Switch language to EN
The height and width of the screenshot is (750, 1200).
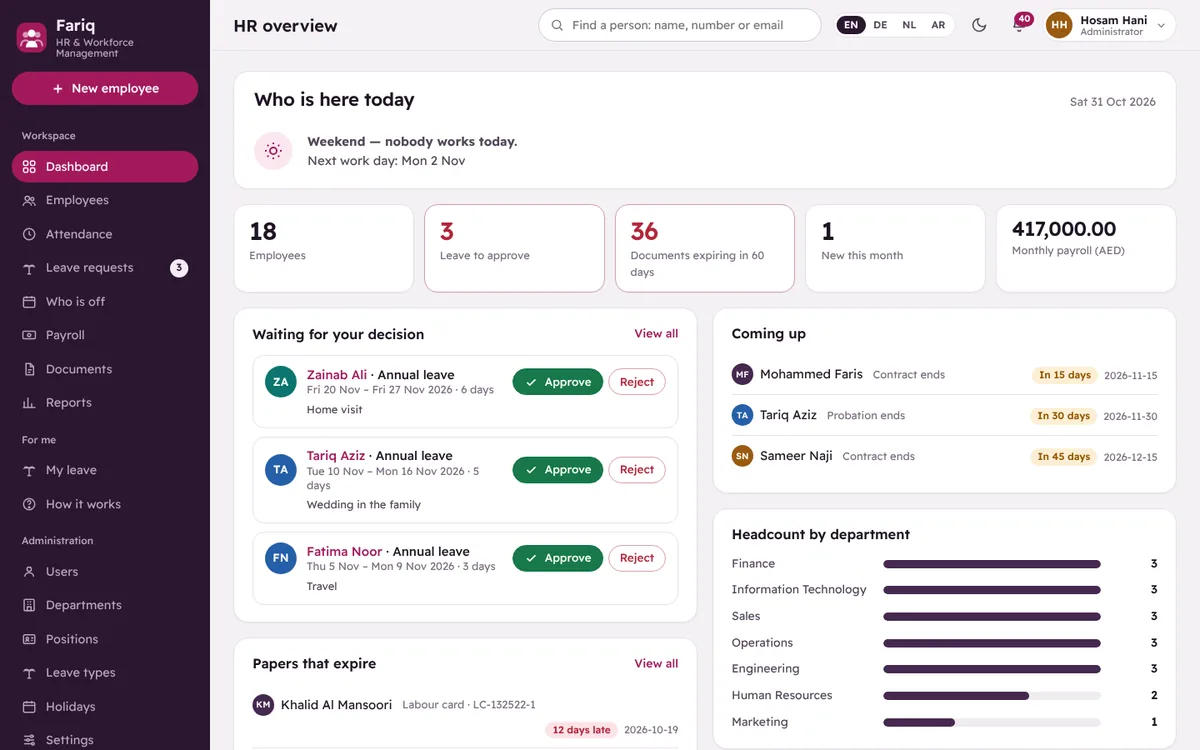(x=851, y=25)
